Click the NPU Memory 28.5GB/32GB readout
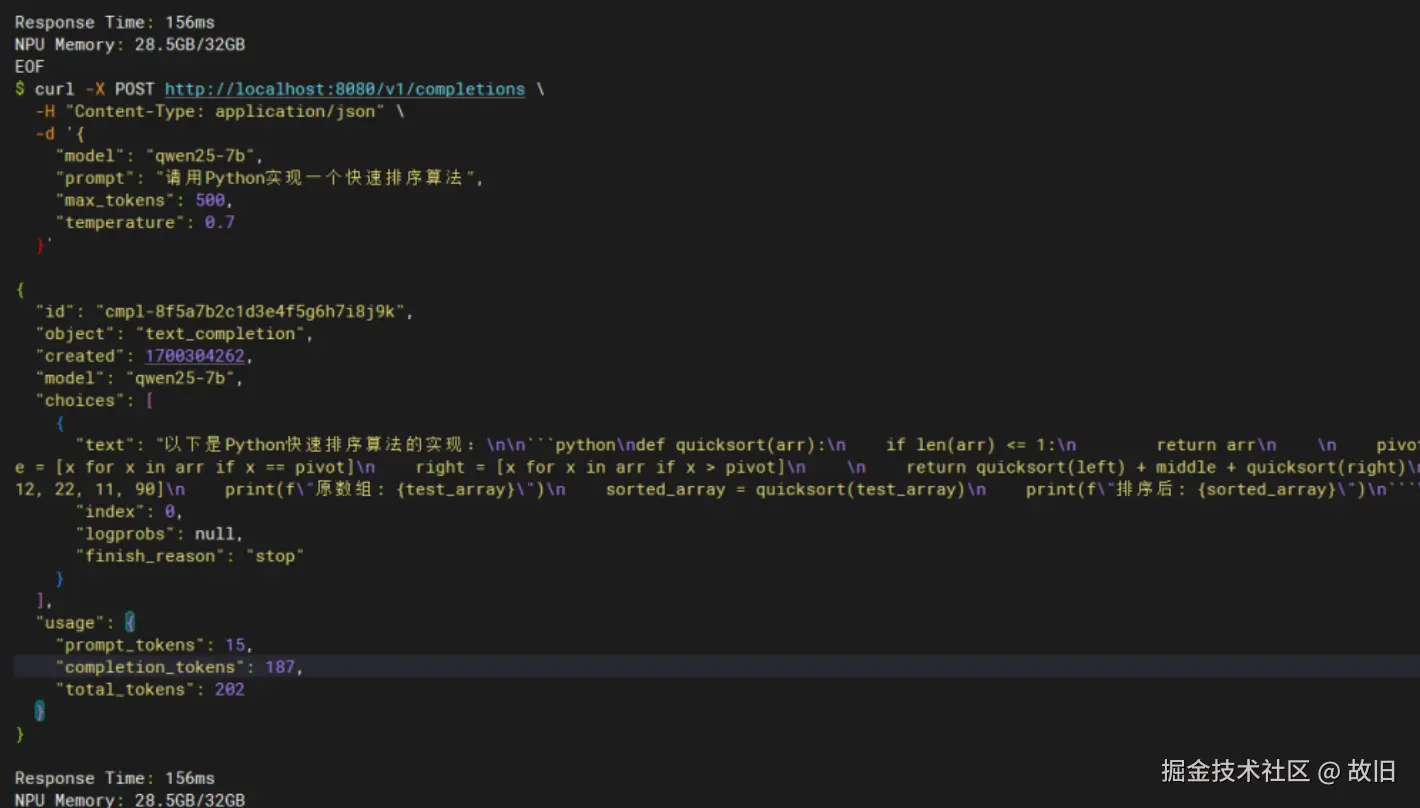Screen dimensions: 1420x808 [x=120, y=44]
